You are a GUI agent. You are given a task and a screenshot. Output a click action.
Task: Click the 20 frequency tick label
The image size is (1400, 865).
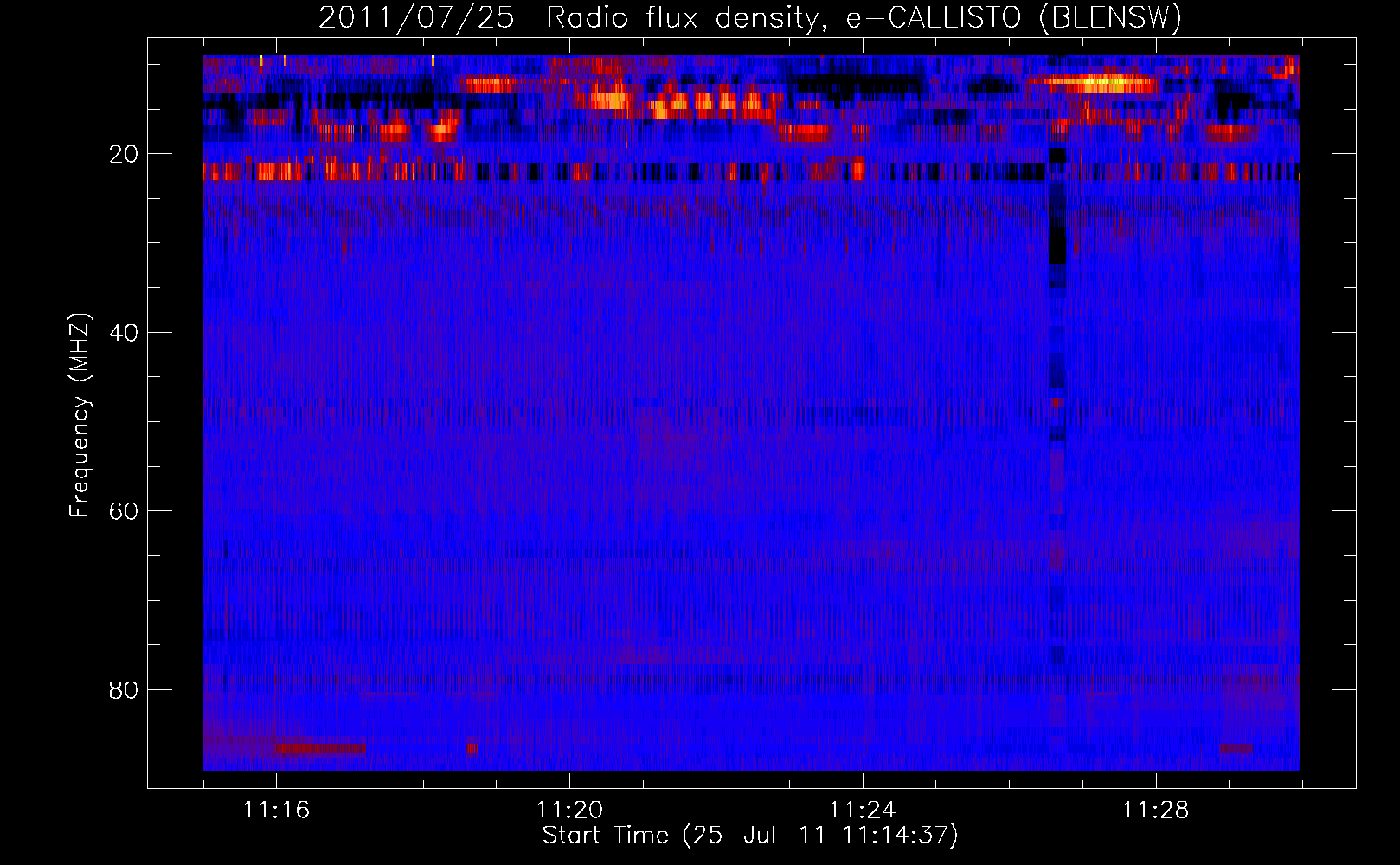(x=125, y=154)
